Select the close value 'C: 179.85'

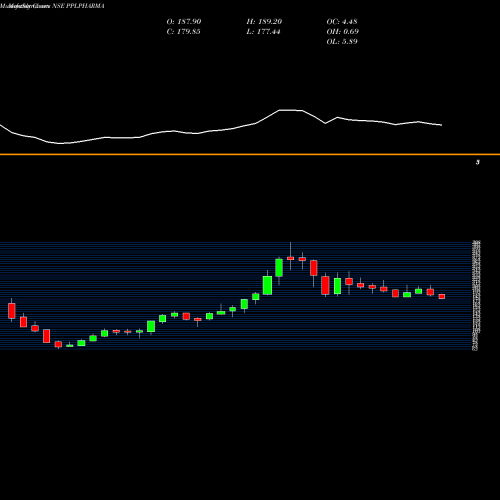click(x=183, y=31)
